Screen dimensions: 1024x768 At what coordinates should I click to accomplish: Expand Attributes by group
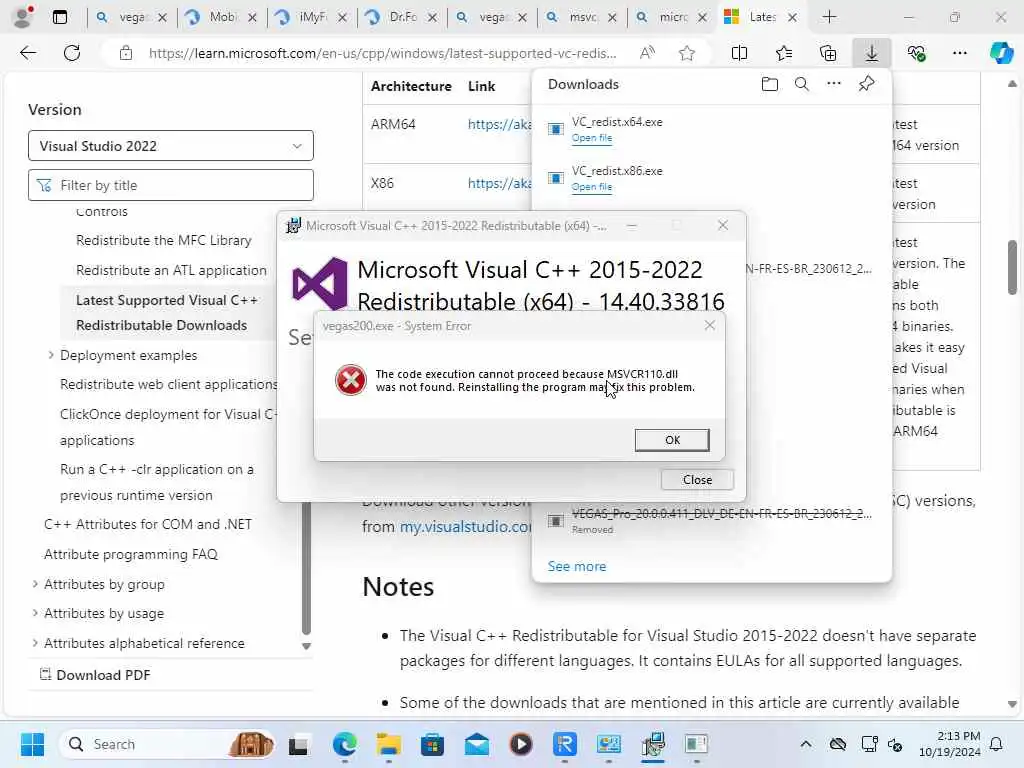coord(35,584)
